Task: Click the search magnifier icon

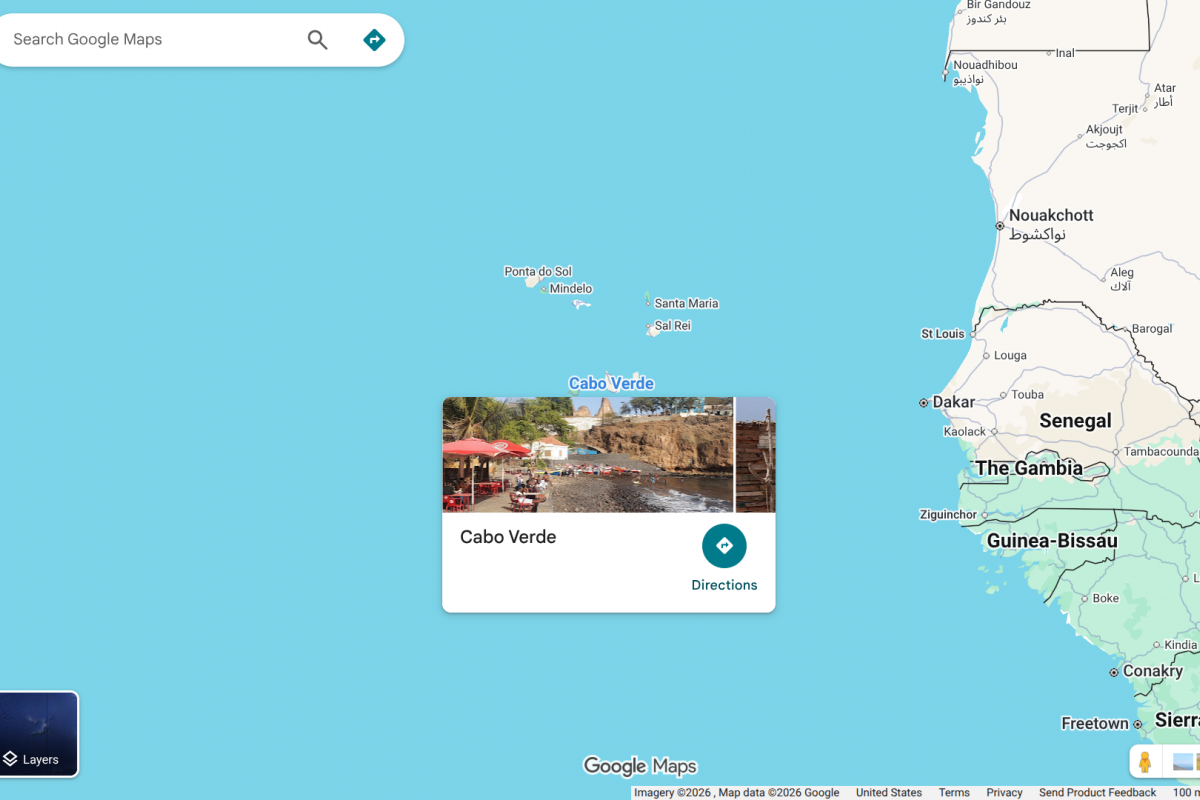Action: point(317,40)
